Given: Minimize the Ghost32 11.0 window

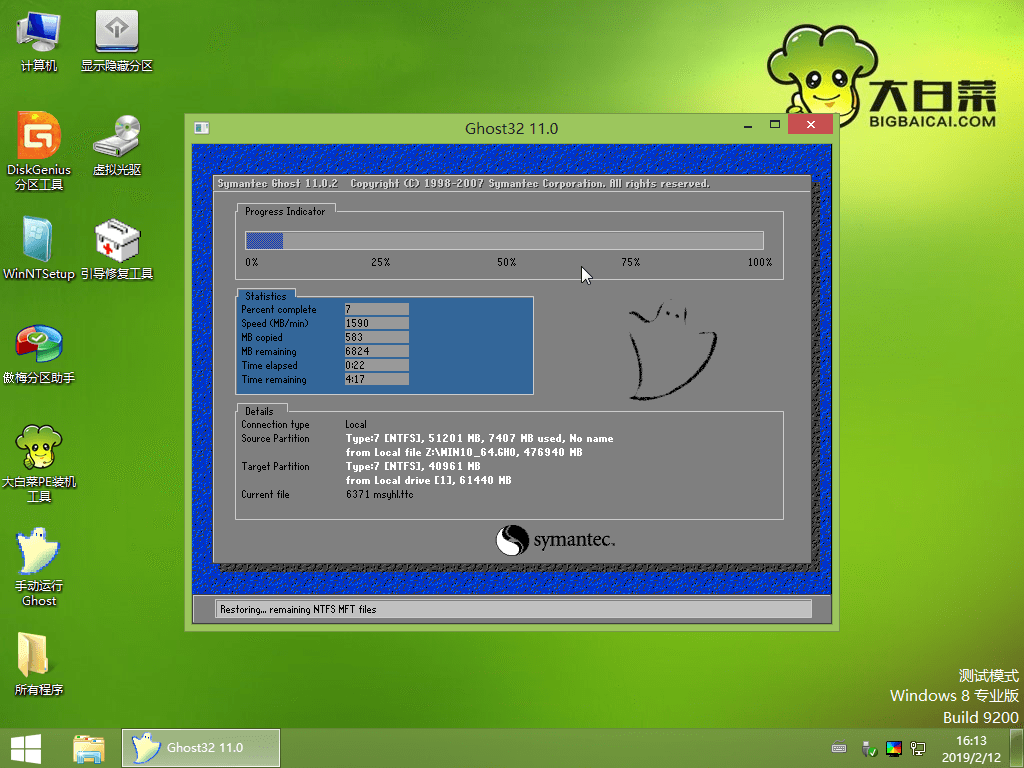Looking at the screenshot, I should pos(748,125).
